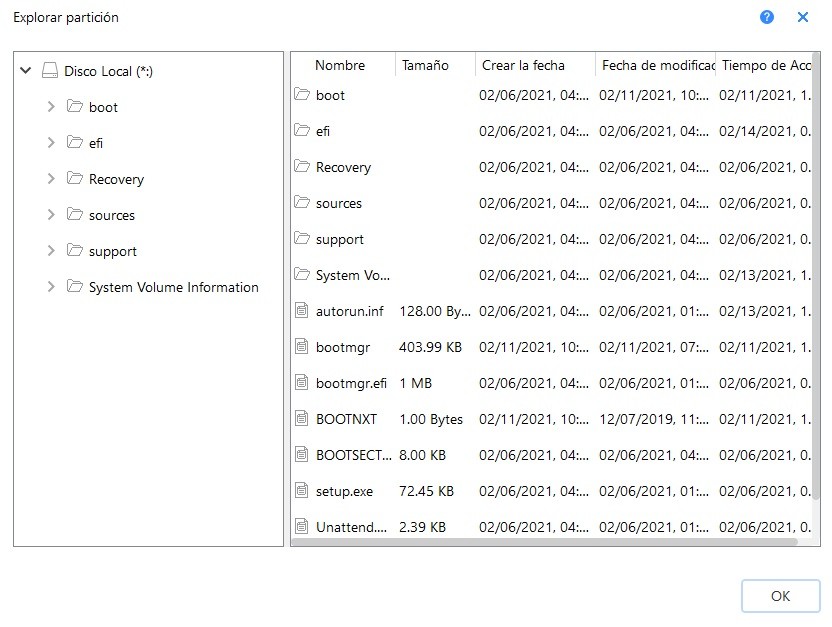Viewport: 832px width, 627px height.
Task: Expand the efi folder in tree
Action: (x=51, y=143)
